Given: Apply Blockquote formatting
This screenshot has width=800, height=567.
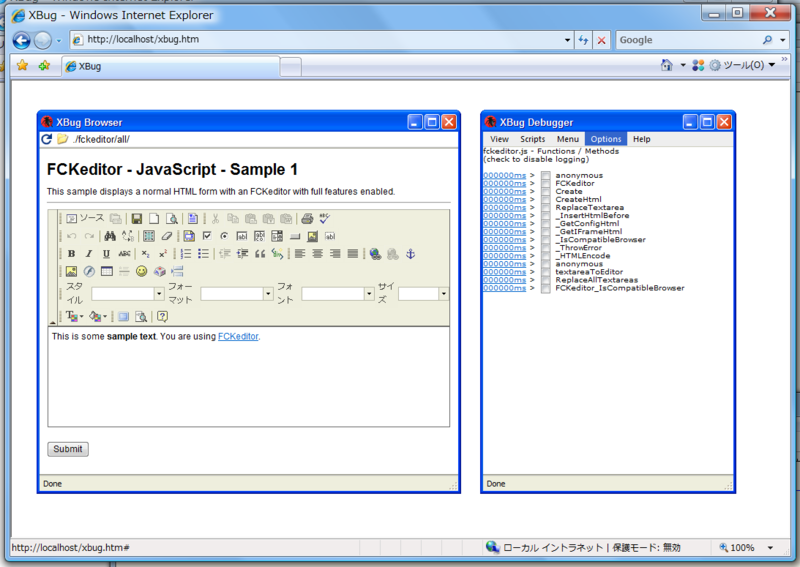Looking at the screenshot, I should pos(260,254).
